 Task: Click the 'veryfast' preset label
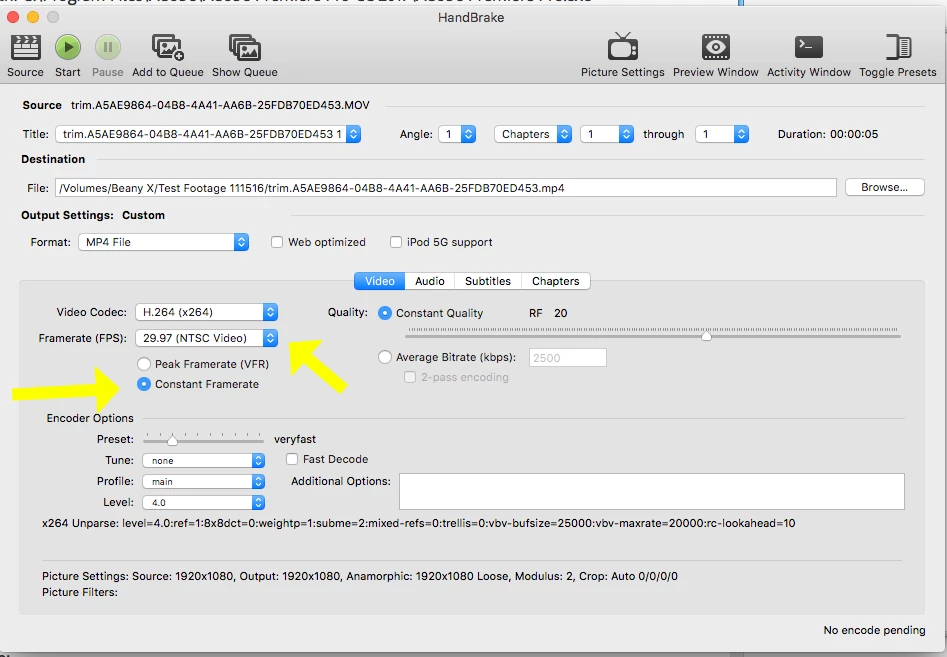[295, 440]
